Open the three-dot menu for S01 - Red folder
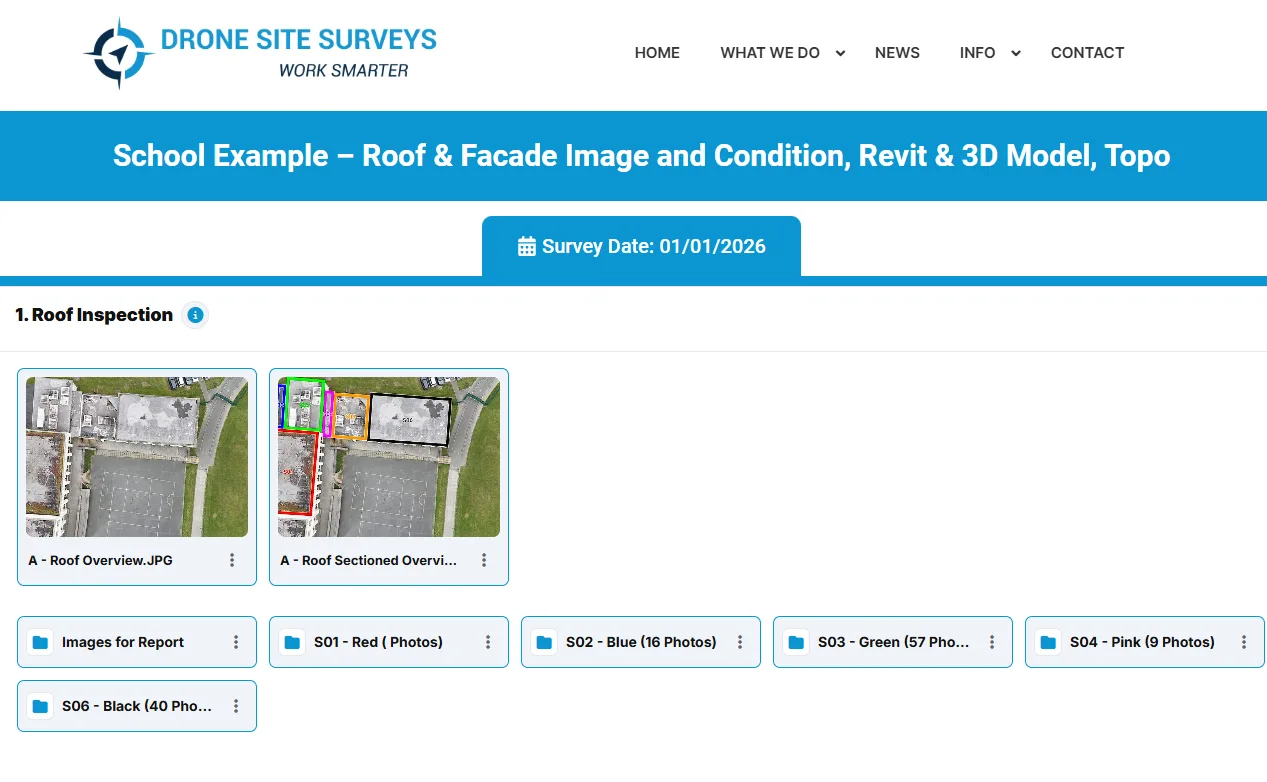This screenshot has width=1267, height=782. point(488,642)
